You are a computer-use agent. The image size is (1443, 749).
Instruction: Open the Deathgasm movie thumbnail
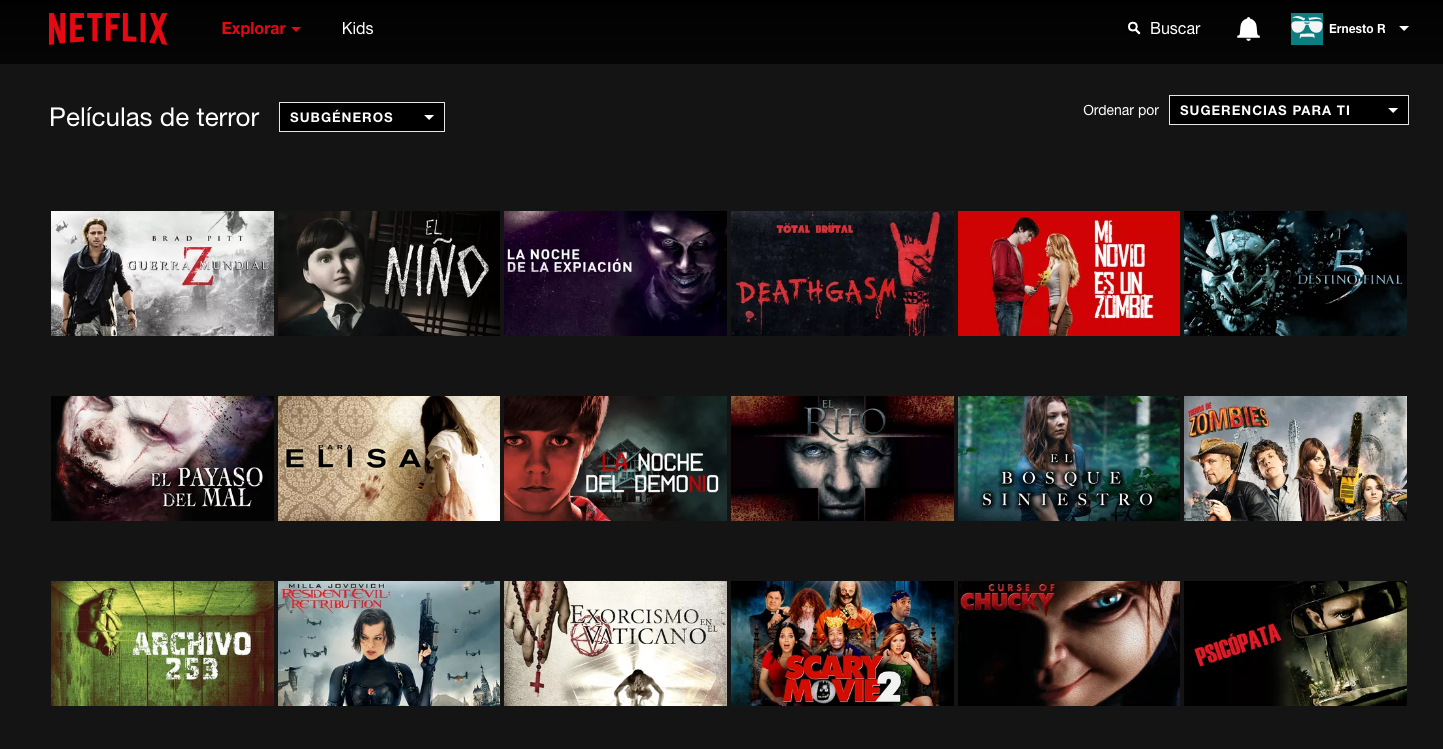pyautogui.click(x=842, y=273)
